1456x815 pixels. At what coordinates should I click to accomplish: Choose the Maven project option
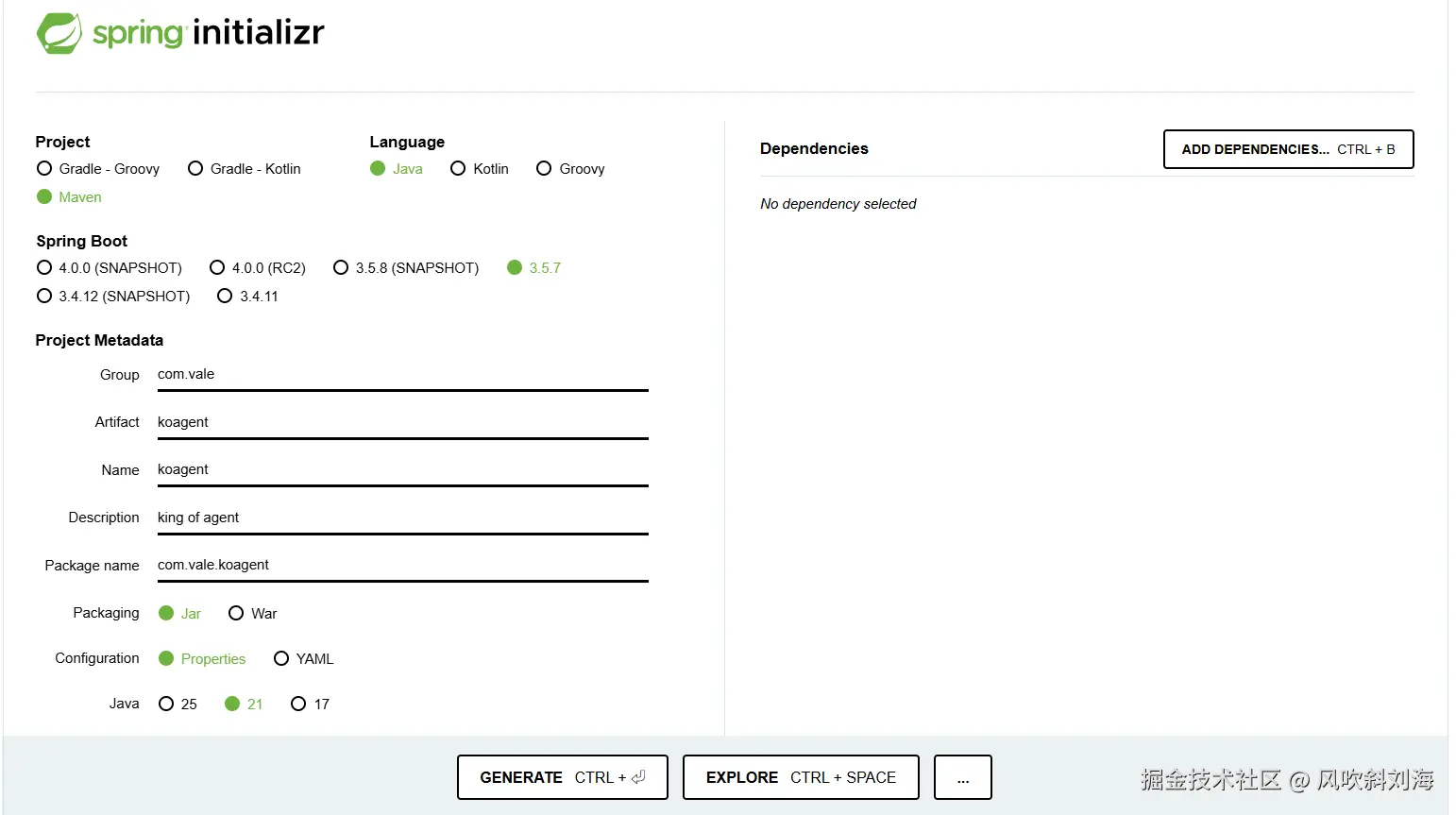(x=69, y=197)
